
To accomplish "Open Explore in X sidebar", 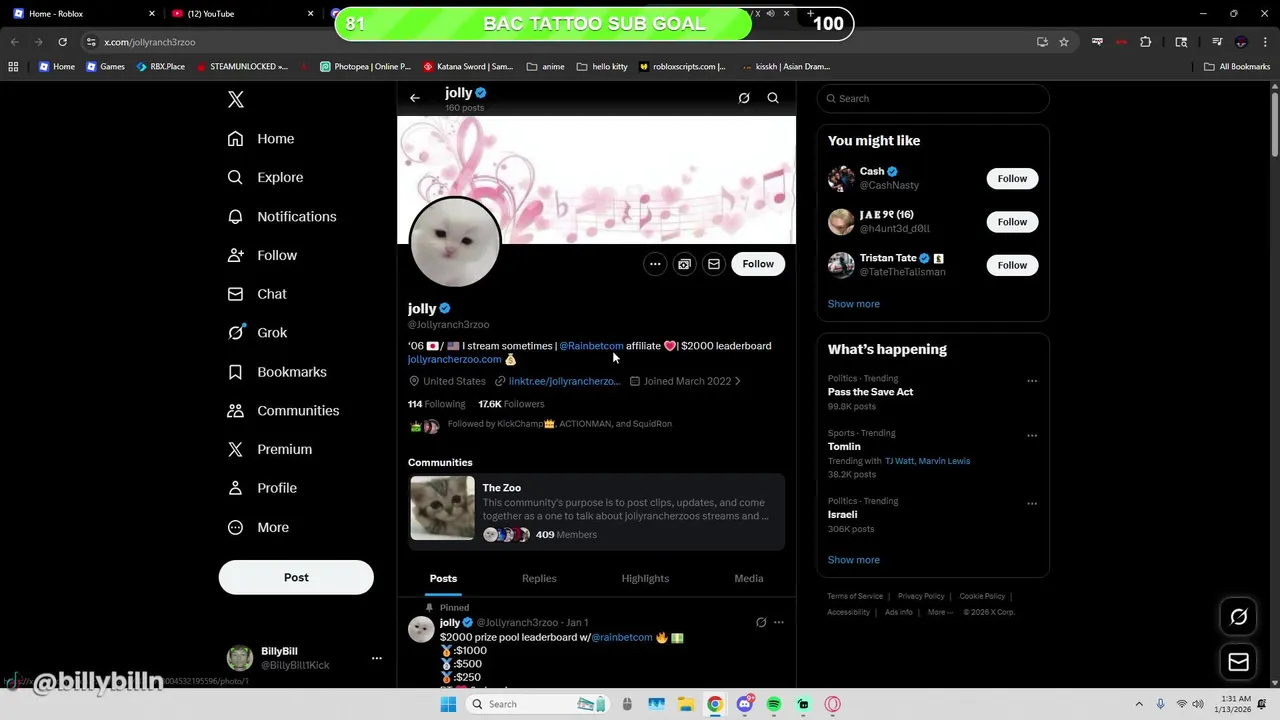I will coord(265,177).
